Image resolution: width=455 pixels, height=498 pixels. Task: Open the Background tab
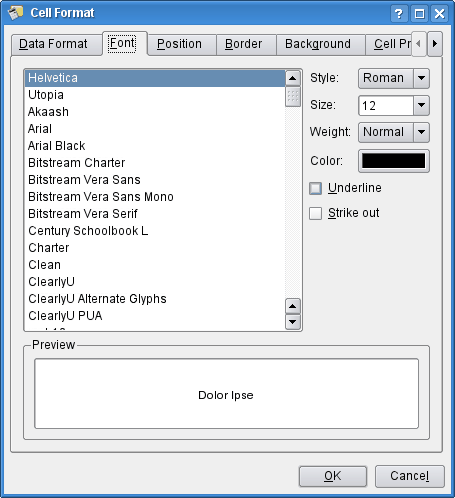click(x=320, y=44)
